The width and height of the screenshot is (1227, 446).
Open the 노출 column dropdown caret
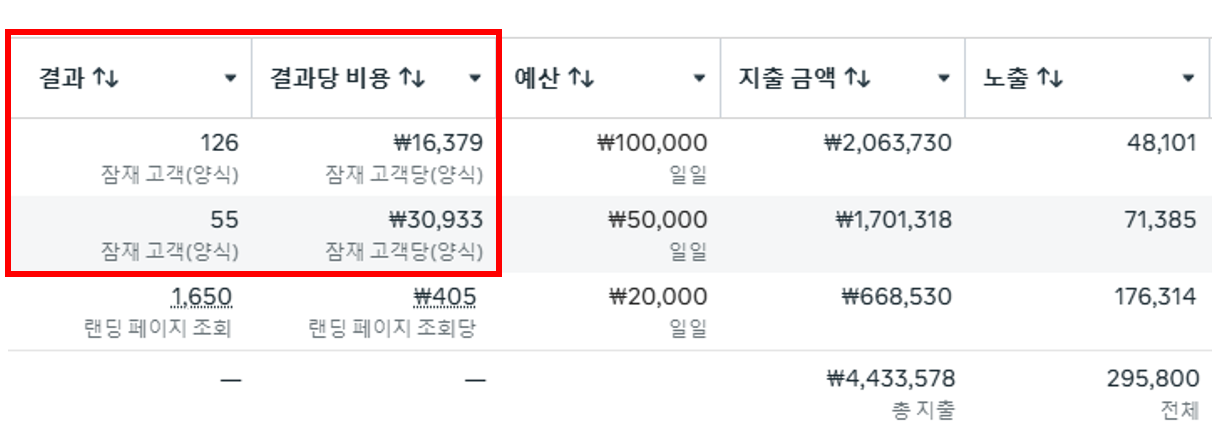tap(1188, 78)
